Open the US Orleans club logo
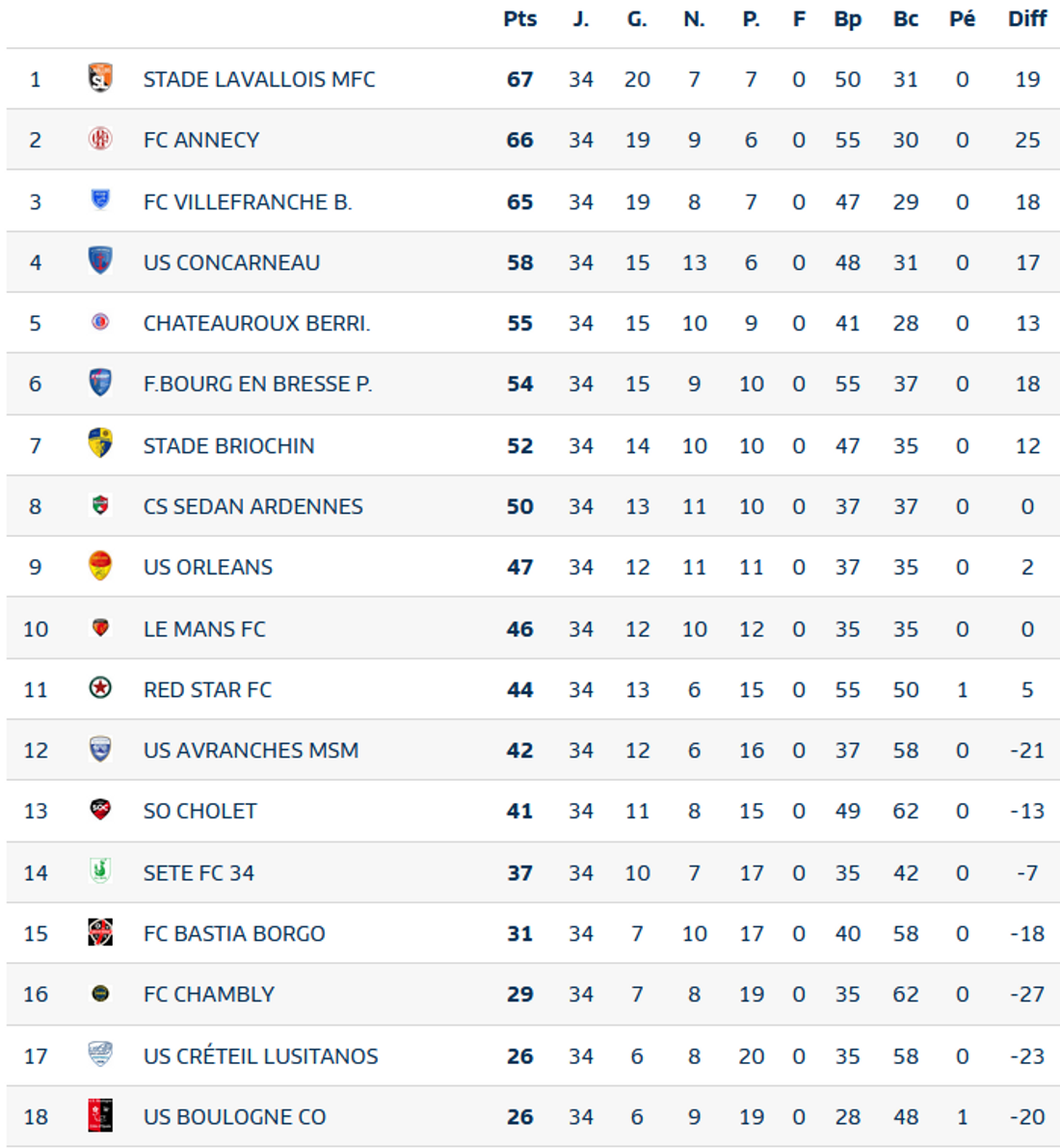 pos(100,566)
